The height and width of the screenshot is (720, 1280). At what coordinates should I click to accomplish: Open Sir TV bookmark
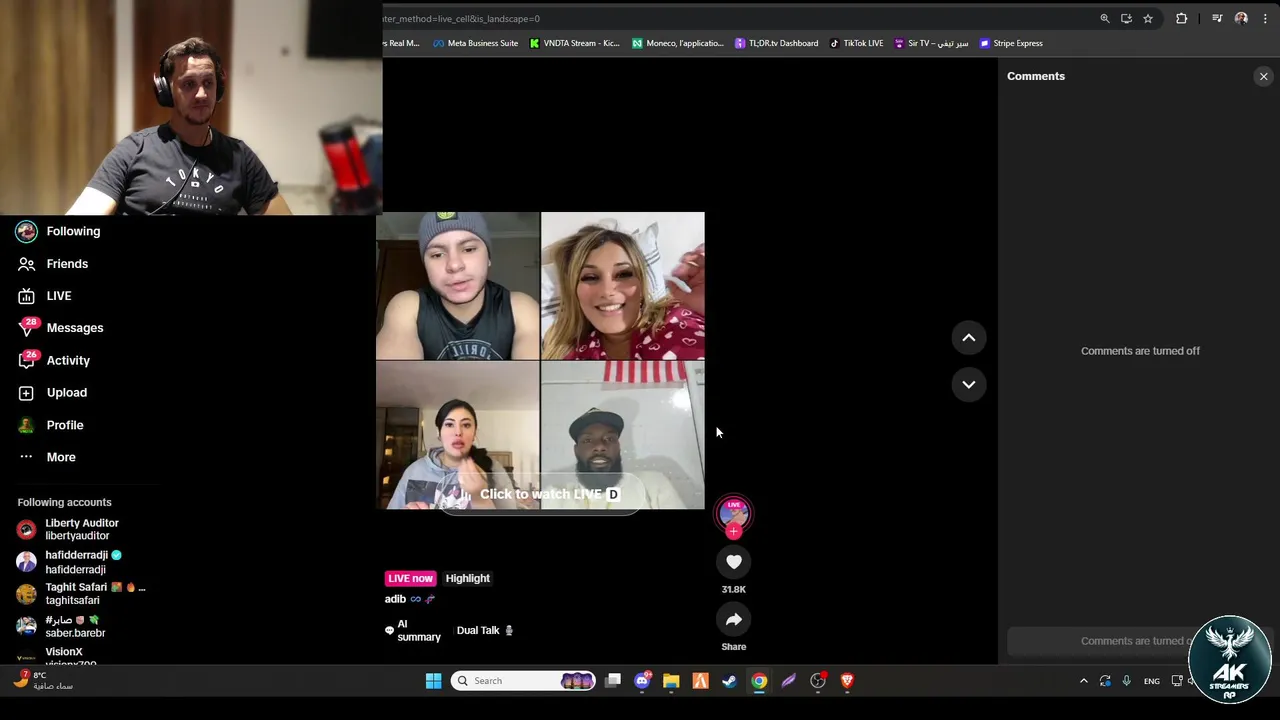[x=931, y=43]
